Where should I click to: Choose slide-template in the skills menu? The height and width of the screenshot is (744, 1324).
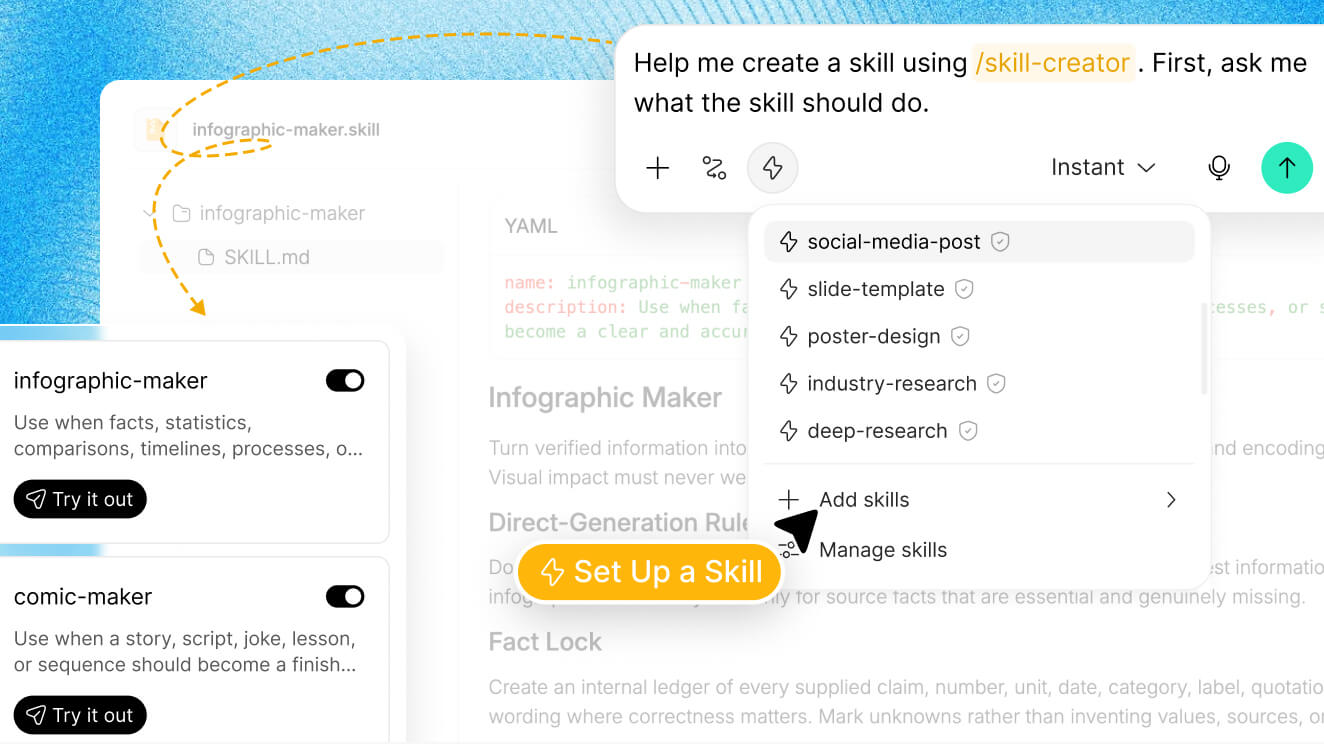point(979,289)
